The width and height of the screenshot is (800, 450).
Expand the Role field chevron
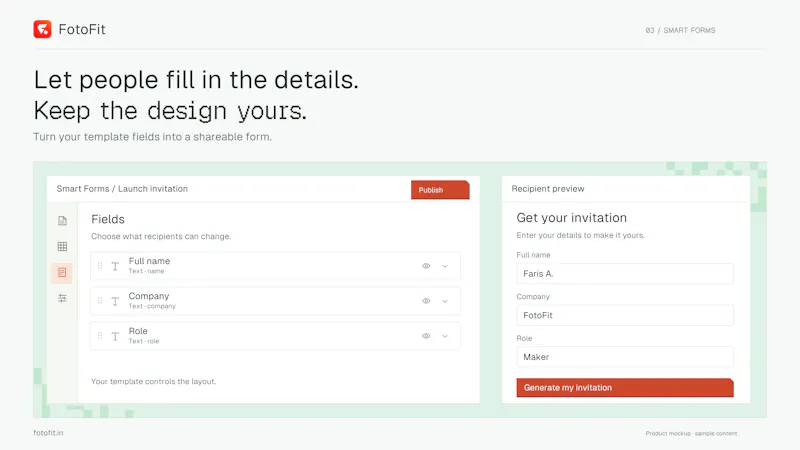tap(445, 336)
